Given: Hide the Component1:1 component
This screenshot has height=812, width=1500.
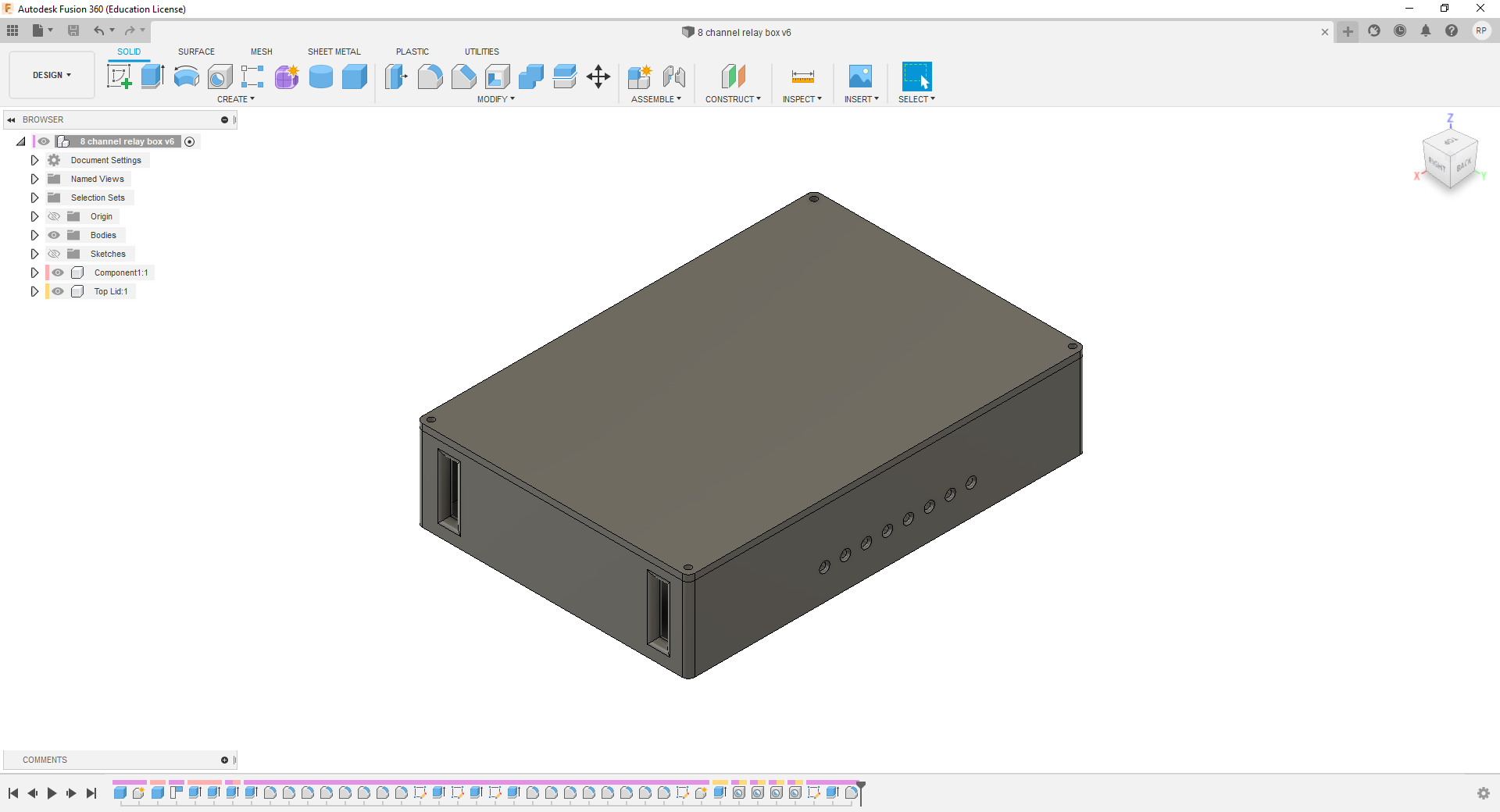Looking at the screenshot, I should coord(58,272).
